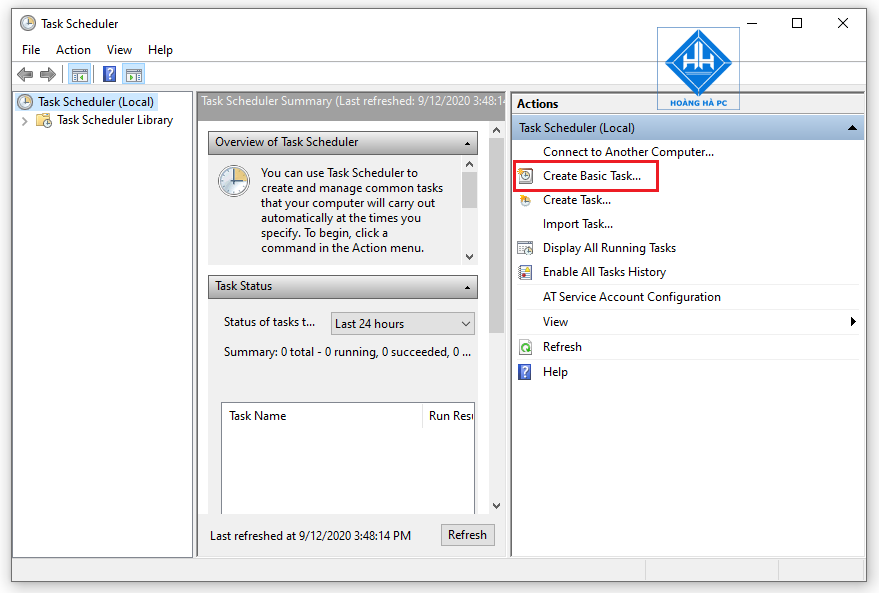Click Enable All Tasks History action
Viewport: 879px width, 593px height.
click(x=604, y=272)
